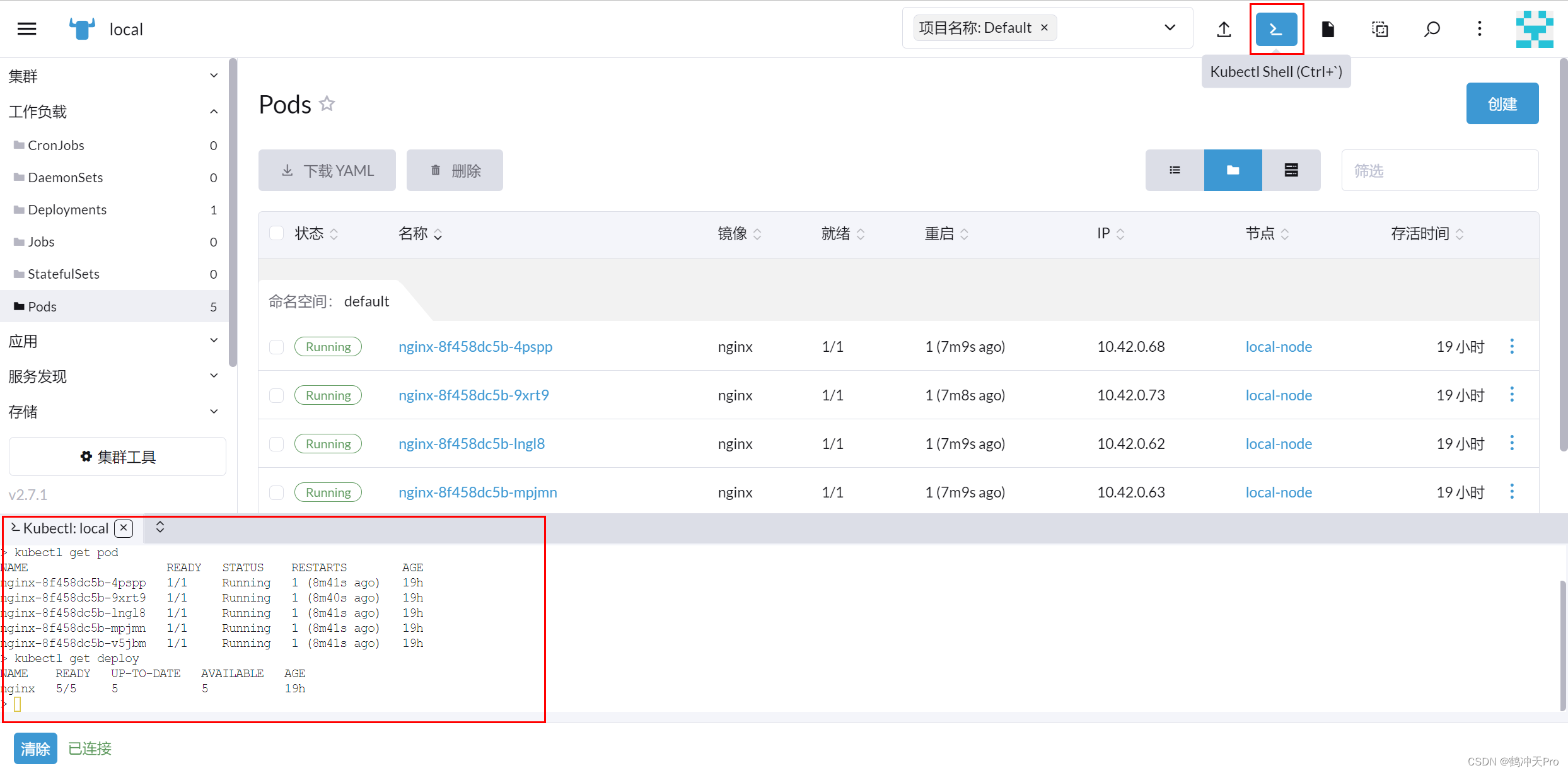Remove the Default project filter tag
The height and width of the screenshot is (773, 1568).
tap(1044, 28)
